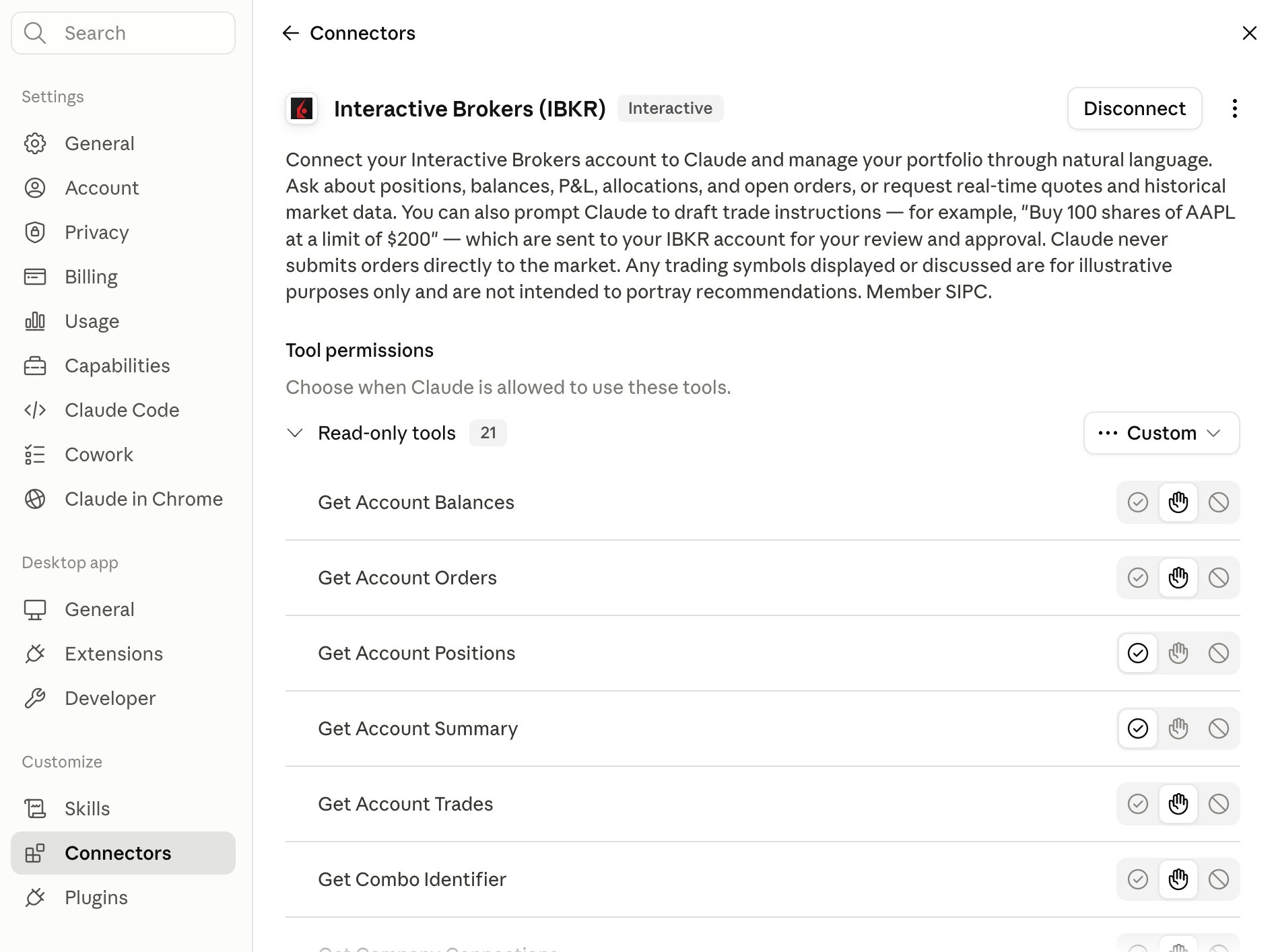Open the three-dot menu beside Disconnect
This screenshot has width=1274, height=952.
[x=1234, y=108]
